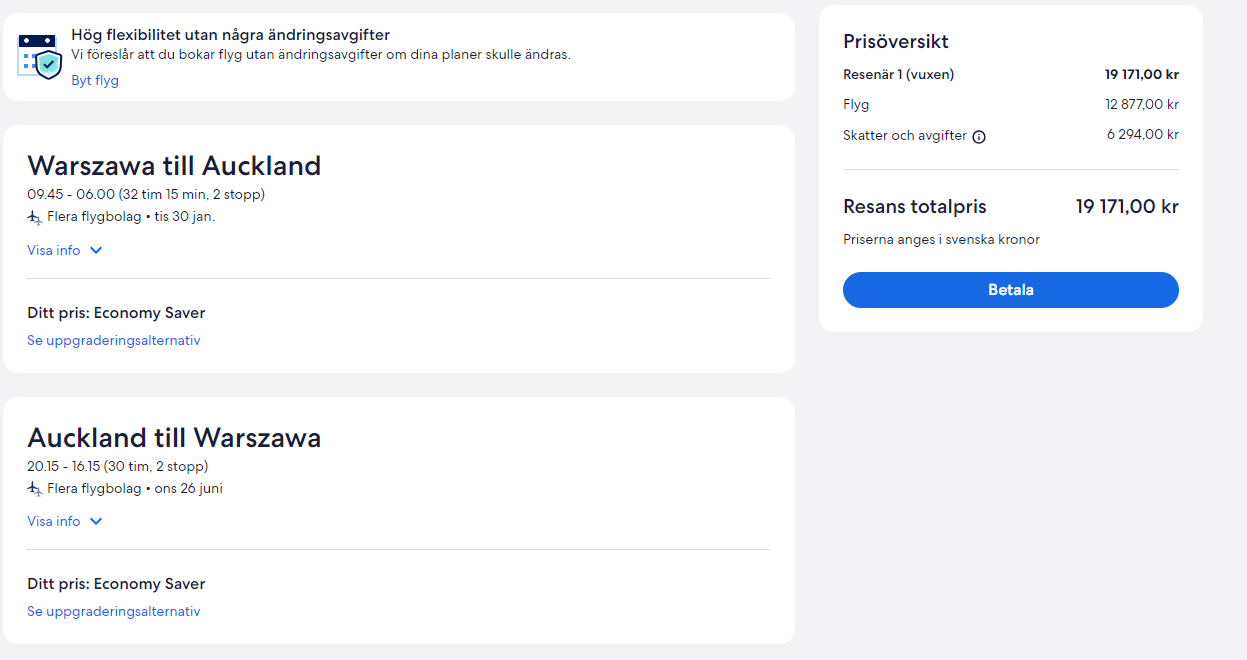The image size is (1247, 660).
Task: Open Se uppgraderingsalternativ for Auckland–Warszawa flight
Action: 114,612
